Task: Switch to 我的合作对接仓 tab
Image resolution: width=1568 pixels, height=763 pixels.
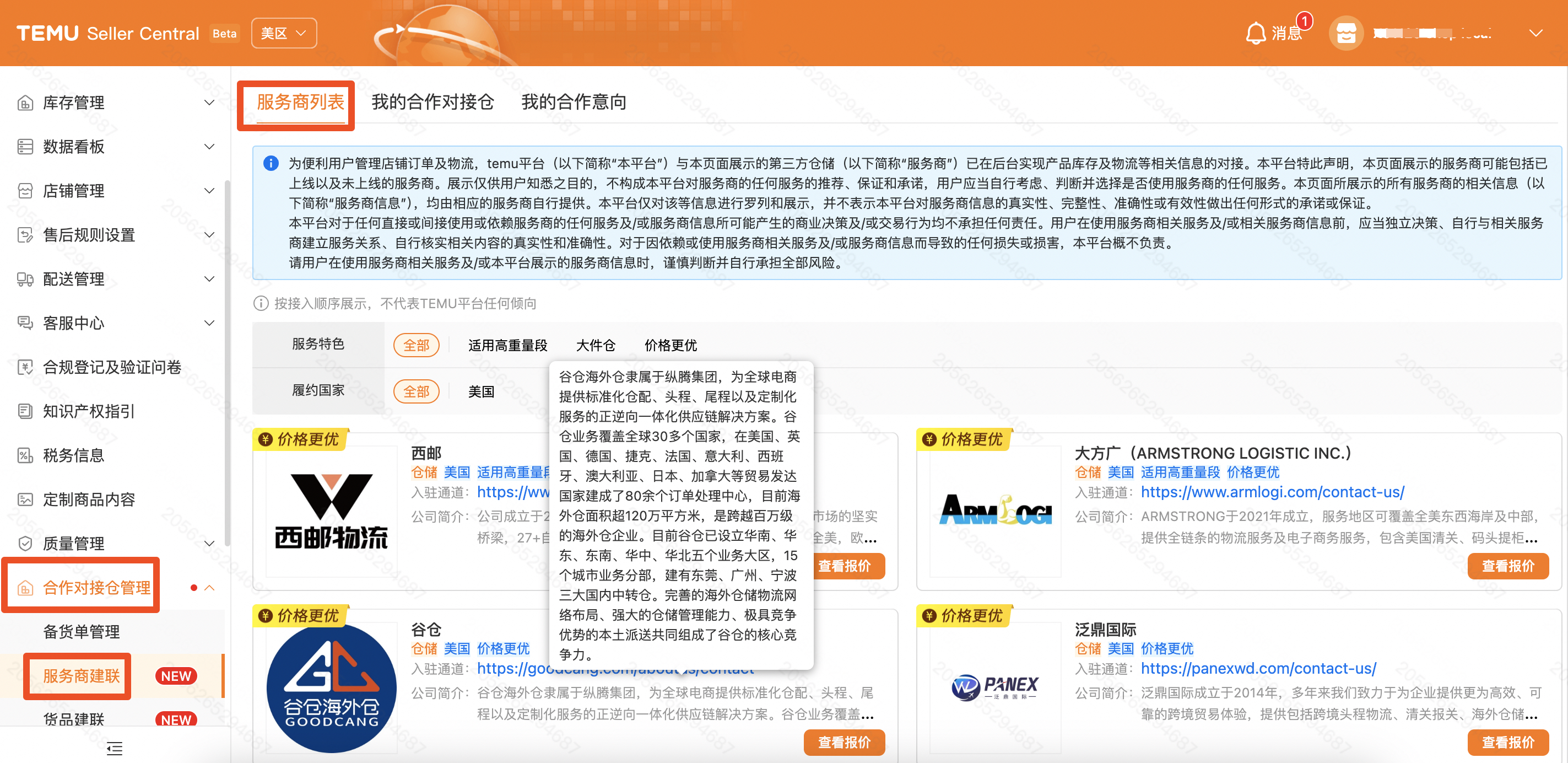Action: 433,101
